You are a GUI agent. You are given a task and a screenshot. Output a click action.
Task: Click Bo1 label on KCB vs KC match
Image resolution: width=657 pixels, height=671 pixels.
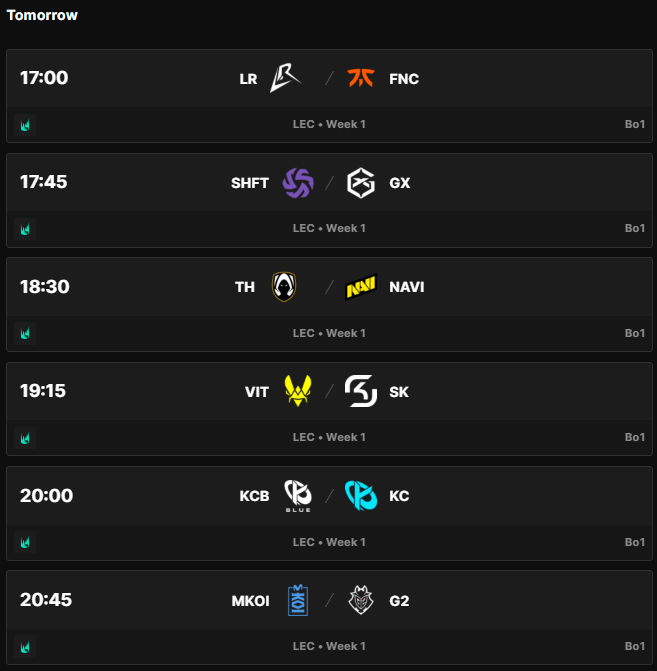634,542
